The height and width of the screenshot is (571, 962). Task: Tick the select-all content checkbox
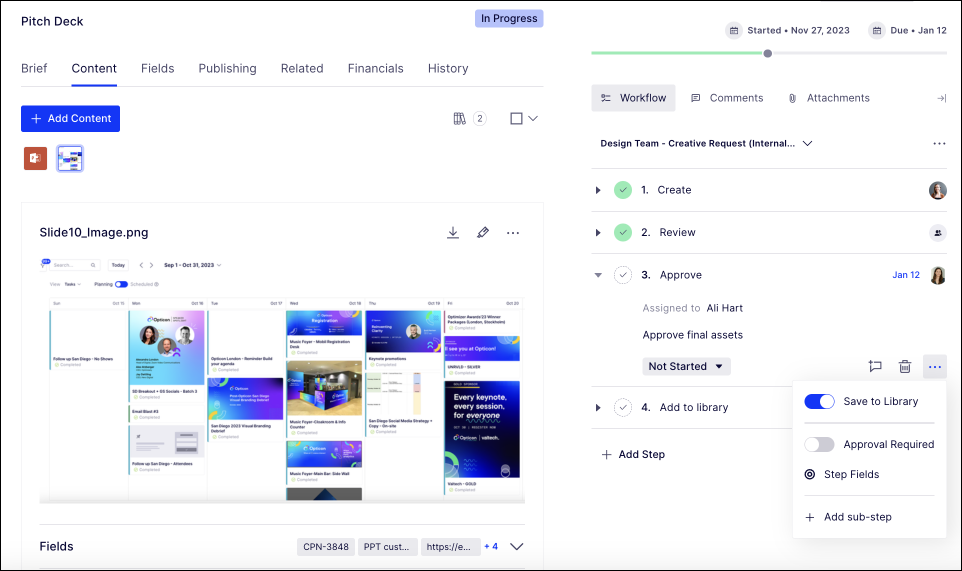click(516, 119)
